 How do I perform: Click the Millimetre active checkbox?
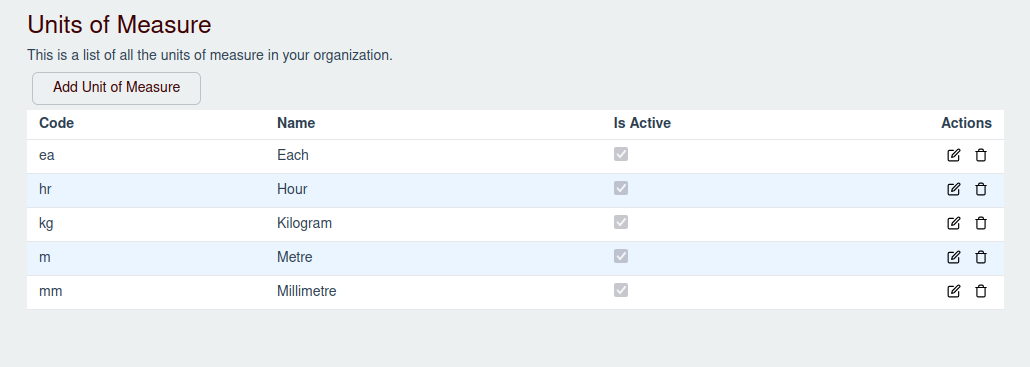tap(621, 290)
